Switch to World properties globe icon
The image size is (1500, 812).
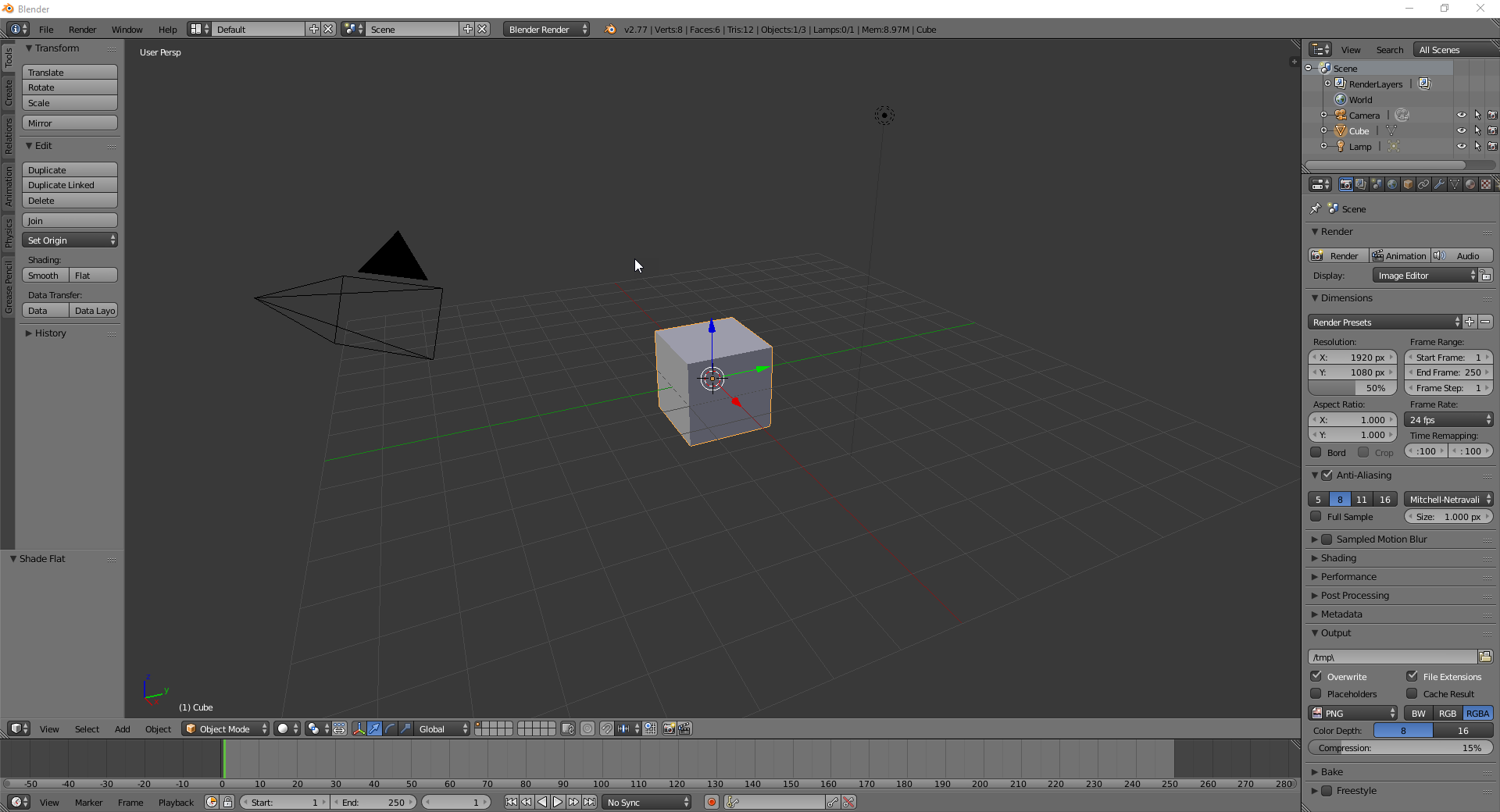click(x=1391, y=184)
